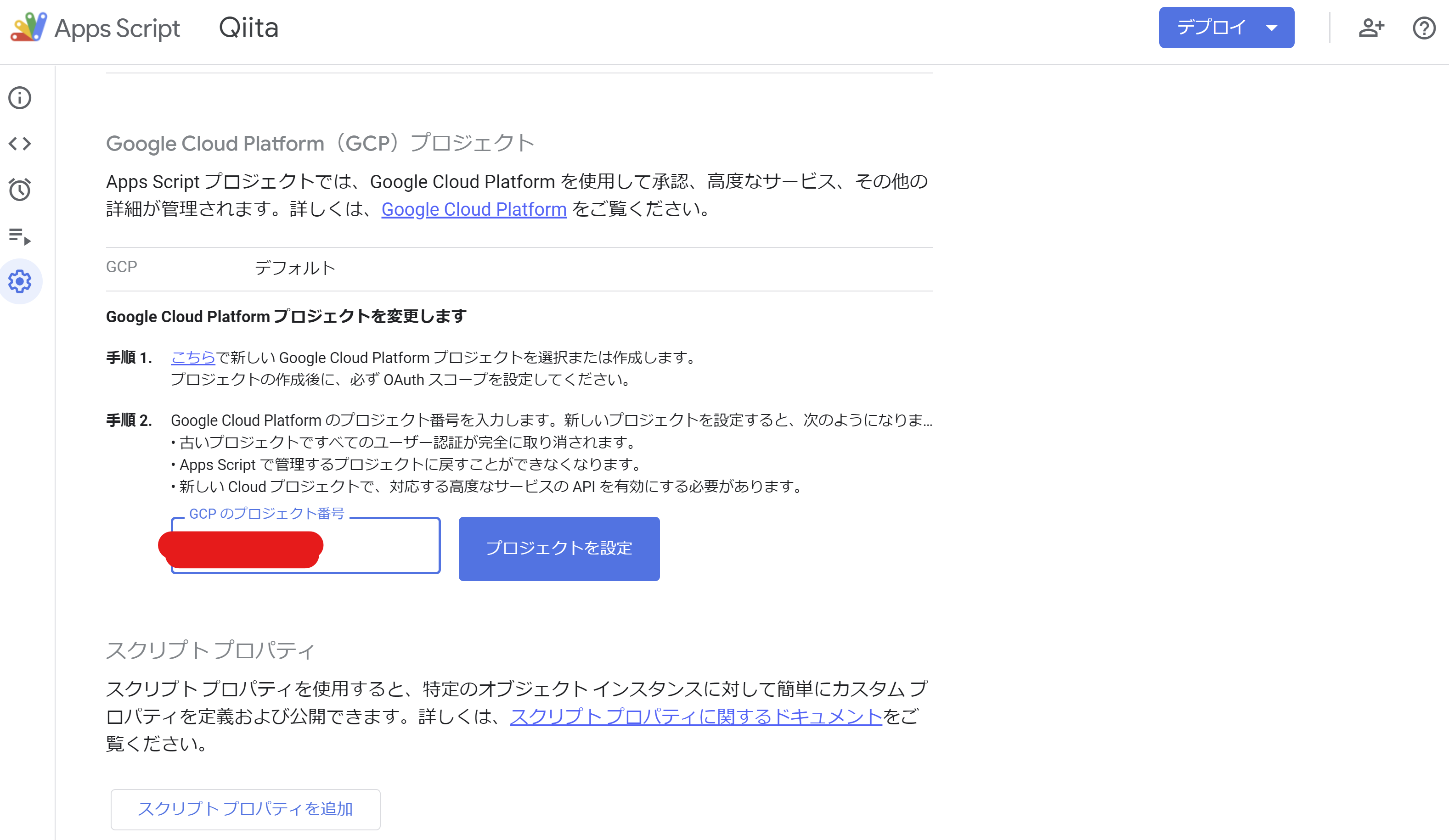The image size is (1449, 840).
Task: Follow the こちら link in 手順 1
Action: [192, 358]
